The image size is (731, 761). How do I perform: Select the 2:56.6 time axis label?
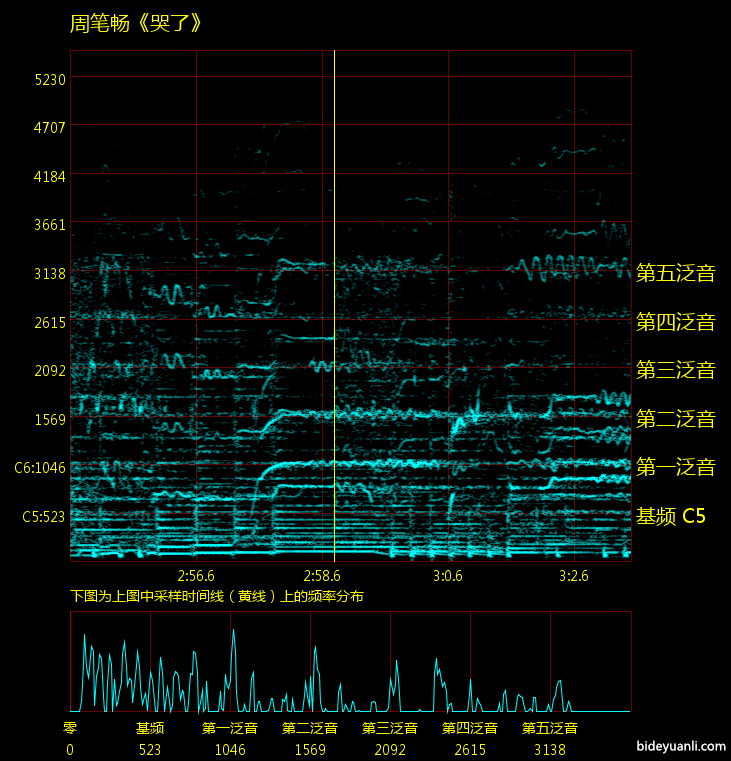click(196, 576)
